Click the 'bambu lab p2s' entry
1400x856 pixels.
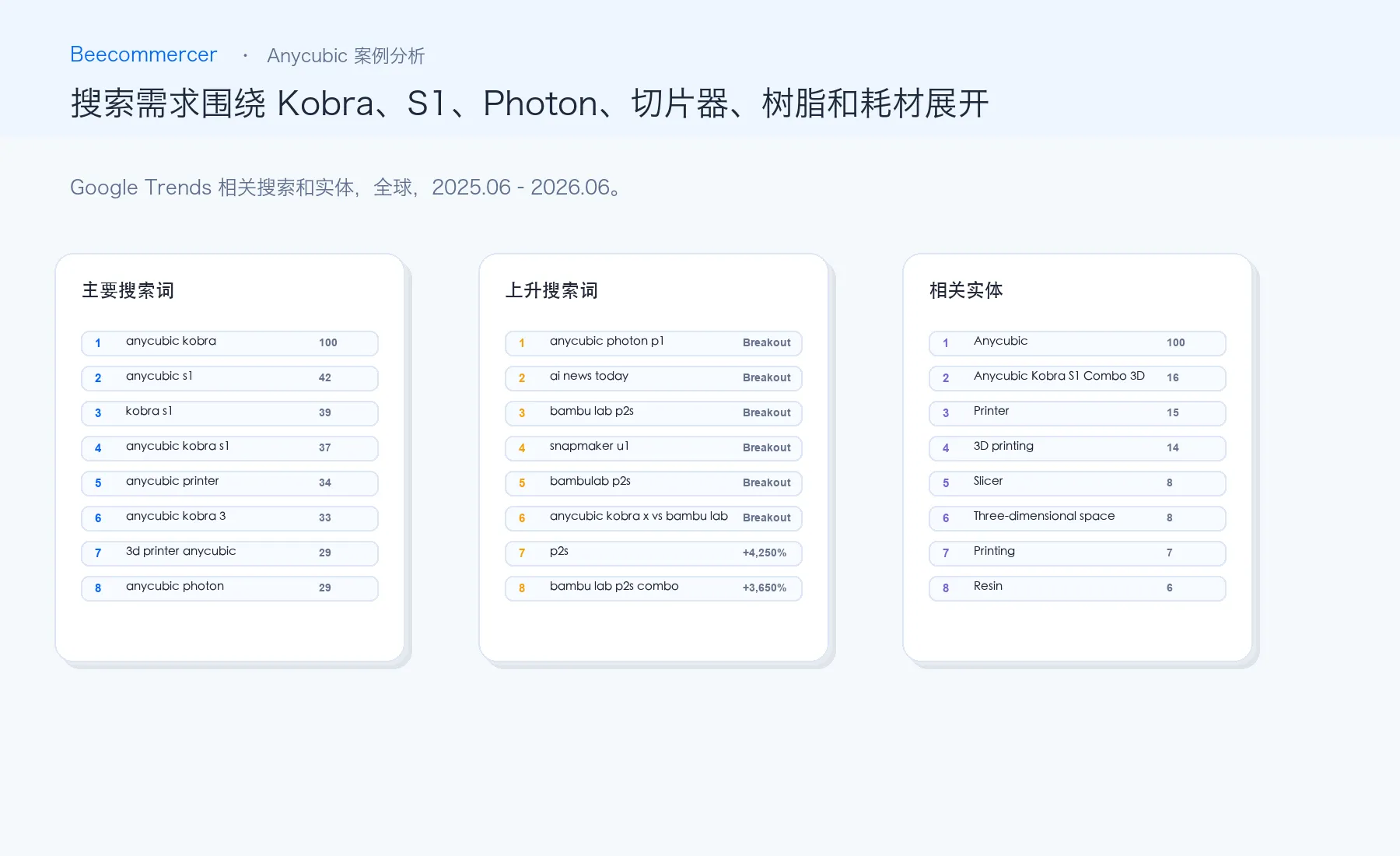pyautogui.click(x=653, y=413)
